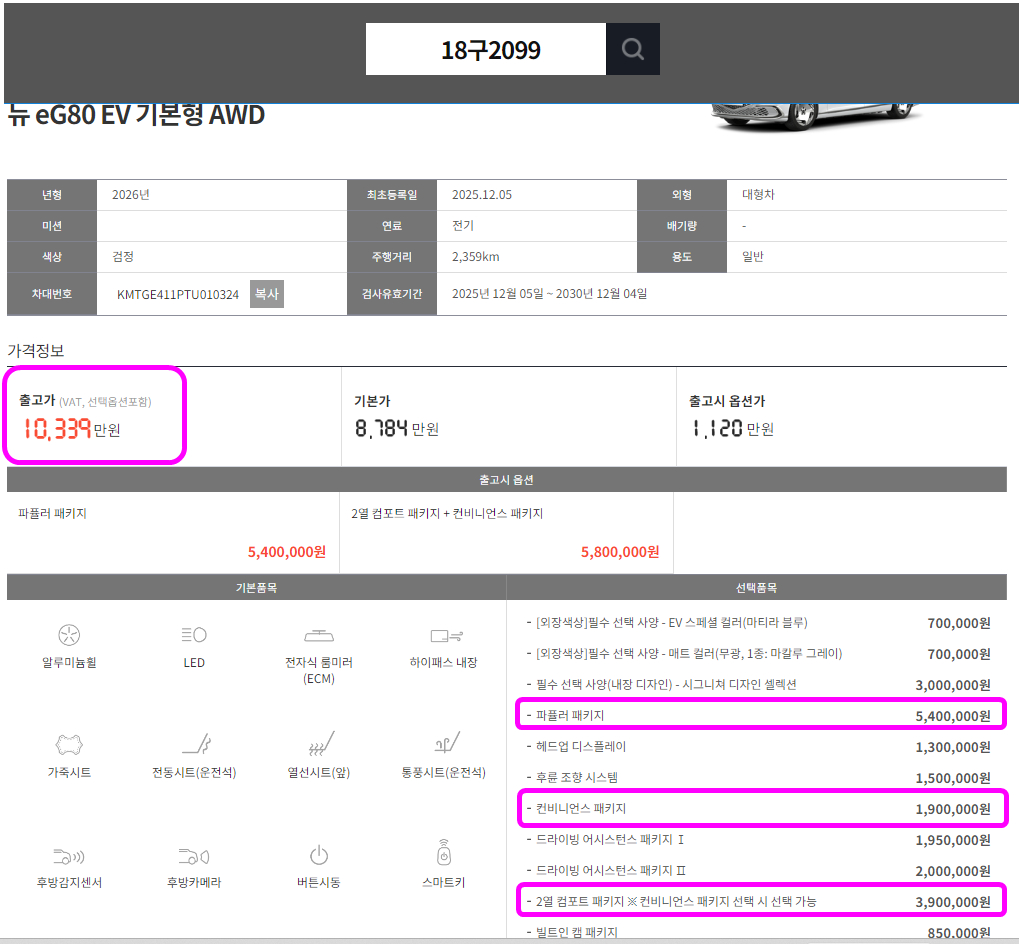The image size is (1019, 944).
Task: Click the 차대번호 label cell
Action: 52,294
